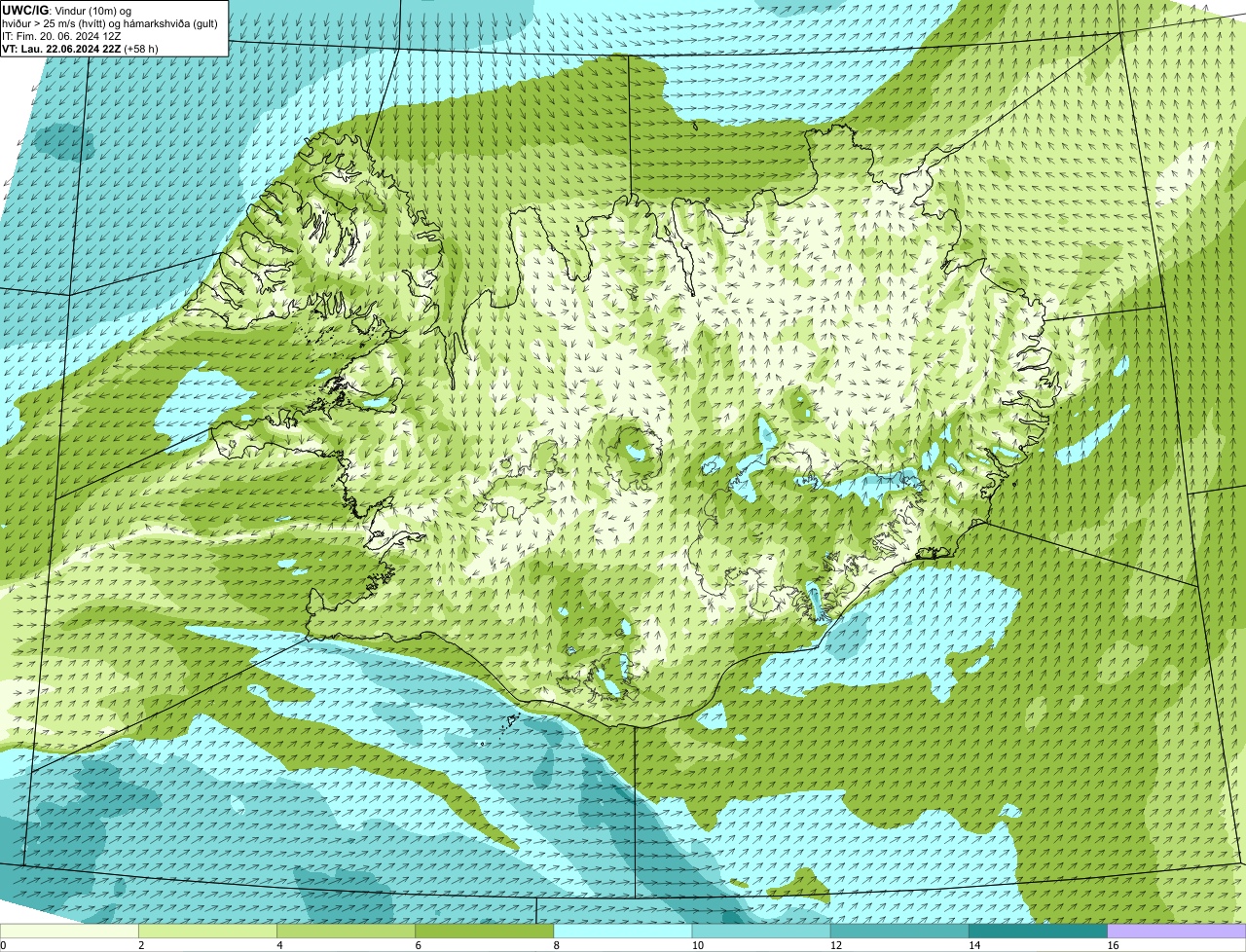Select the light yellow-green 2–4 m/s legend swatch
Screen dimensions: 1246x952
pyautogui.click(x=207, y=932)
